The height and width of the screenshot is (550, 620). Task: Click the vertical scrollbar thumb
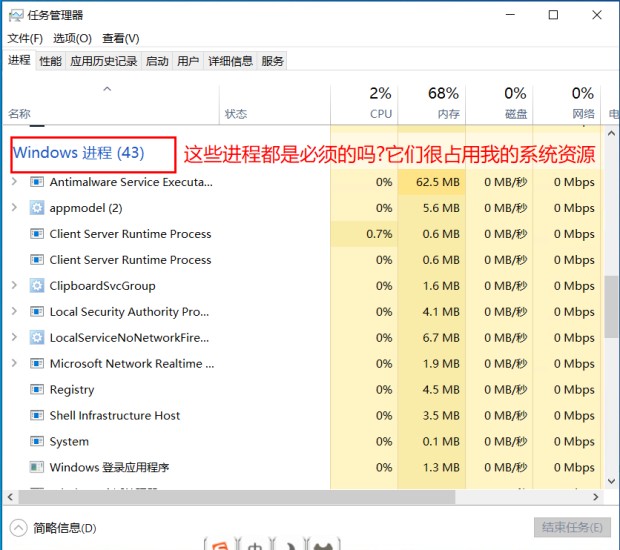click(612, 306)
